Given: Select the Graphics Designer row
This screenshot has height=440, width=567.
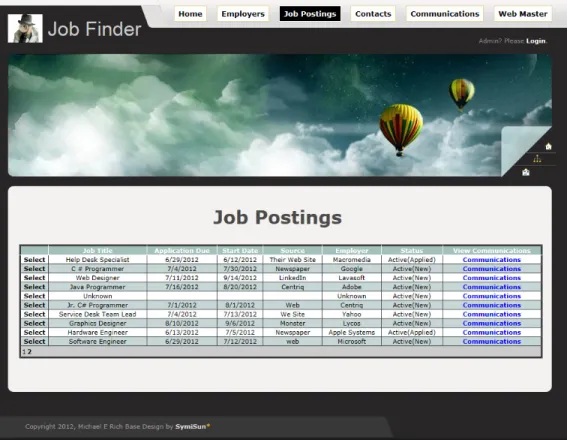Looking at the screenshot, I should coord(34,323).
